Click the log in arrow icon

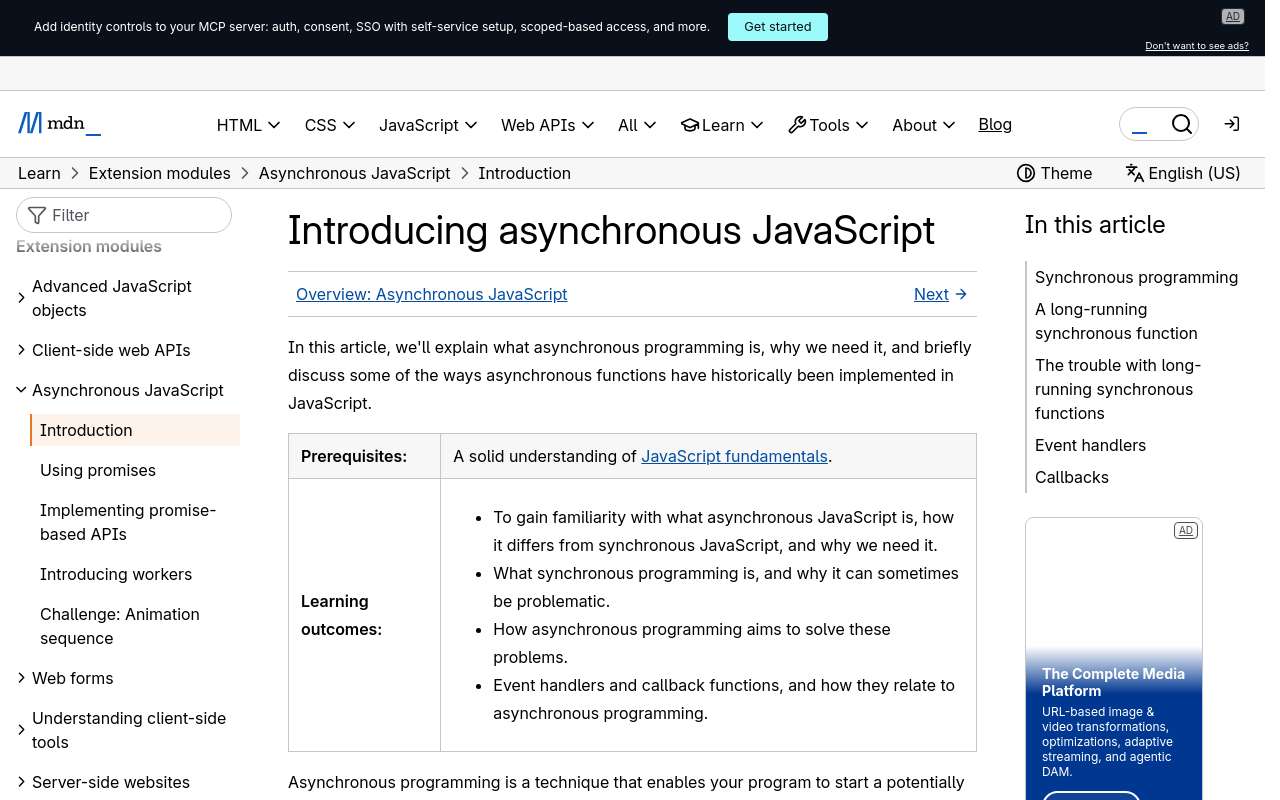click(1232, 124)
